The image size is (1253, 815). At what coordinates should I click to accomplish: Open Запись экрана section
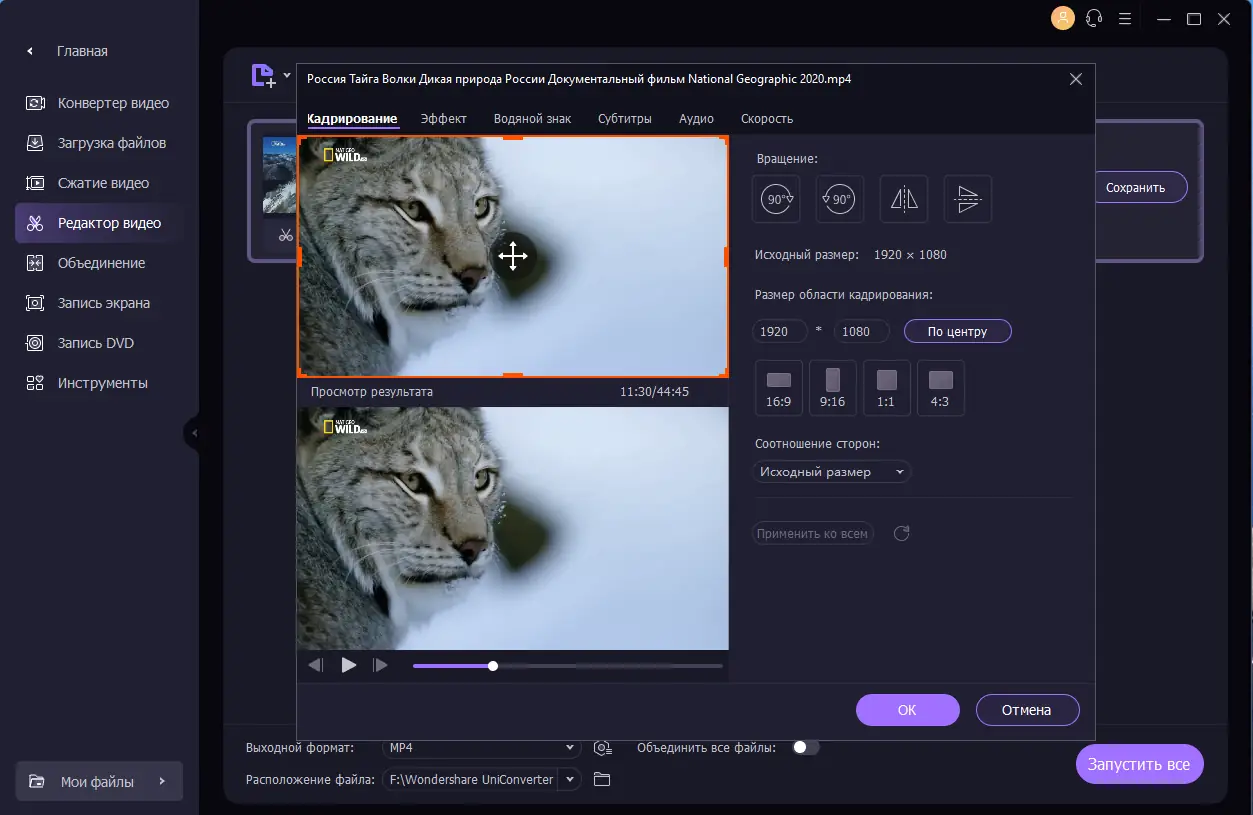click(x=98, y=303)
